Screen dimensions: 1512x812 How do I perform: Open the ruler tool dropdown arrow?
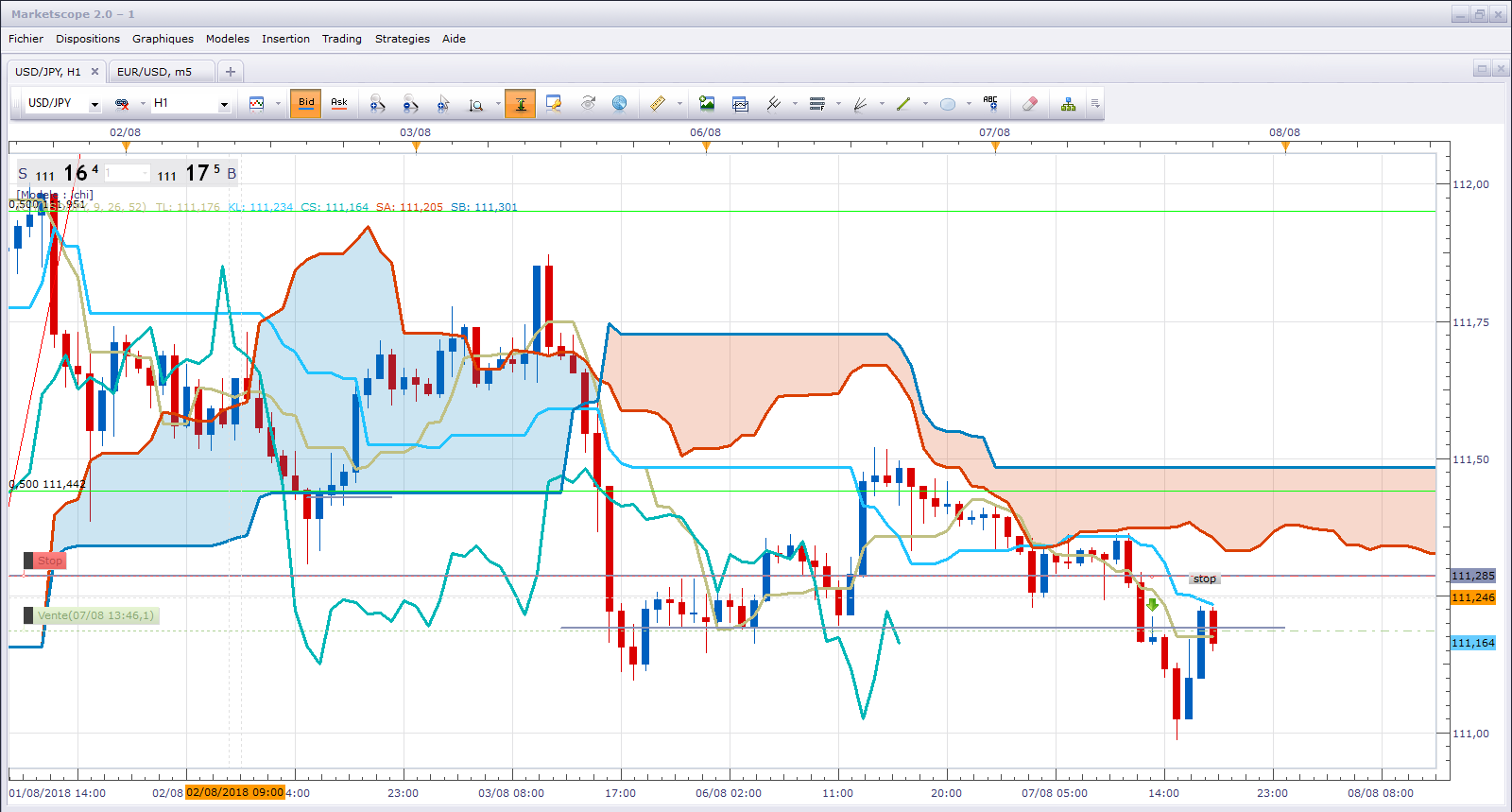[680, 104]
